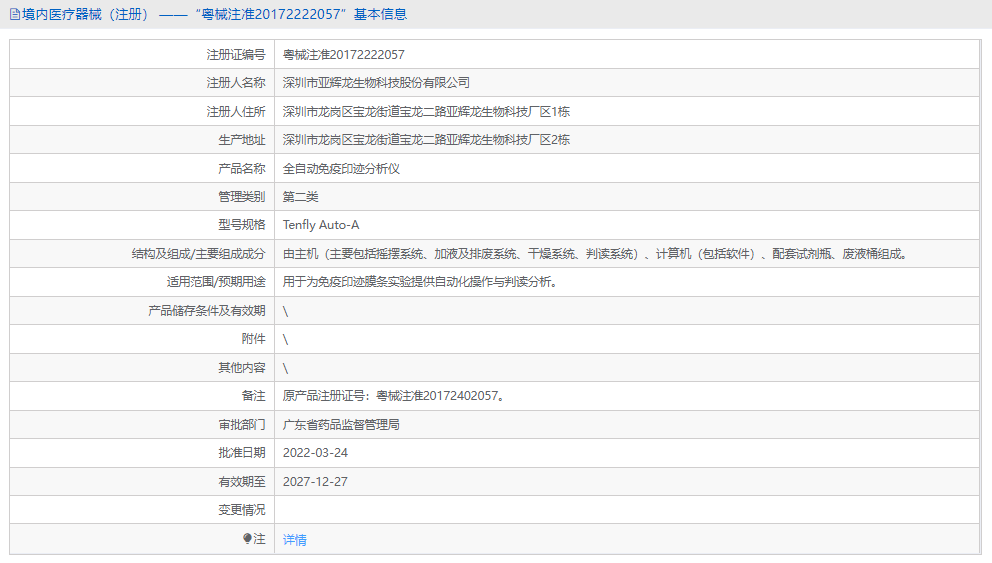Click the remark 原产品注册证号：粤械注准20172402057
Image resolution: width=992 pixels, height=563 pixels.
tap(394, 396)
